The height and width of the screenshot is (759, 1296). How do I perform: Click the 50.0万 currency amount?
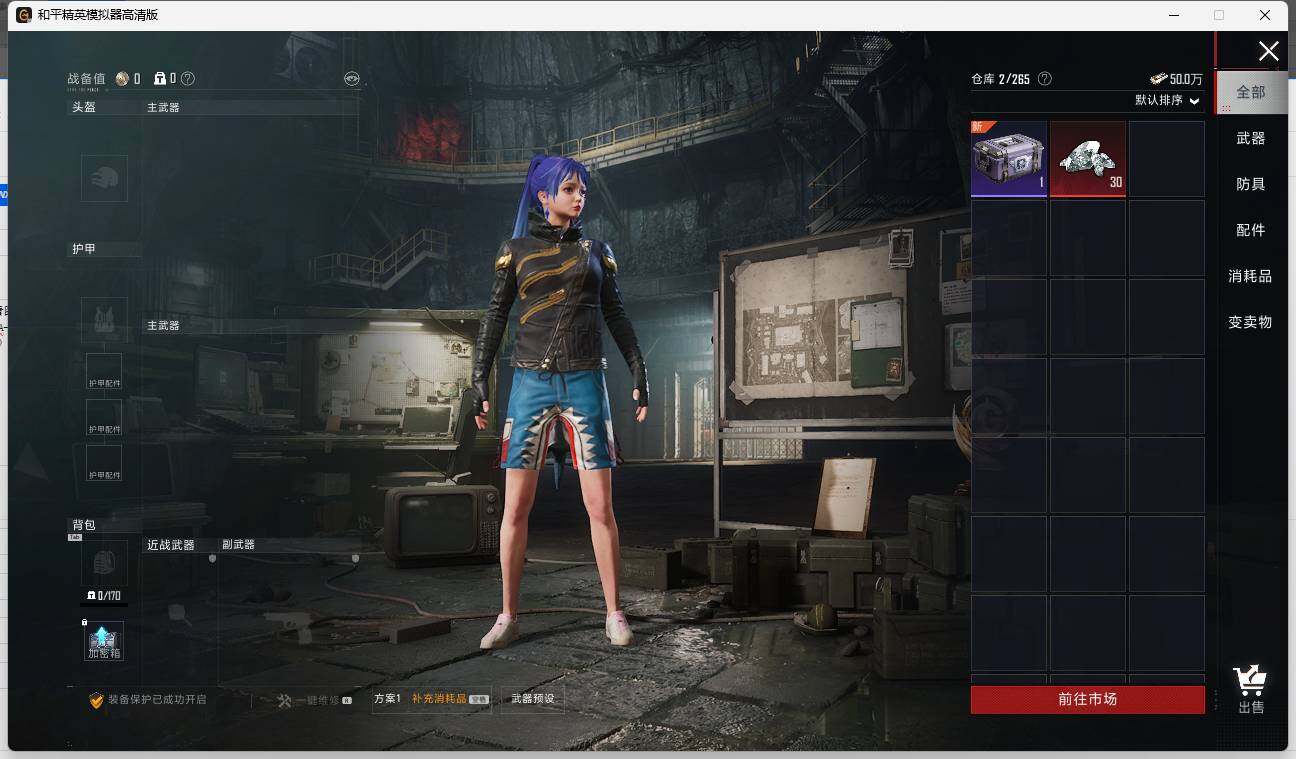click(x=1186, y=79)
